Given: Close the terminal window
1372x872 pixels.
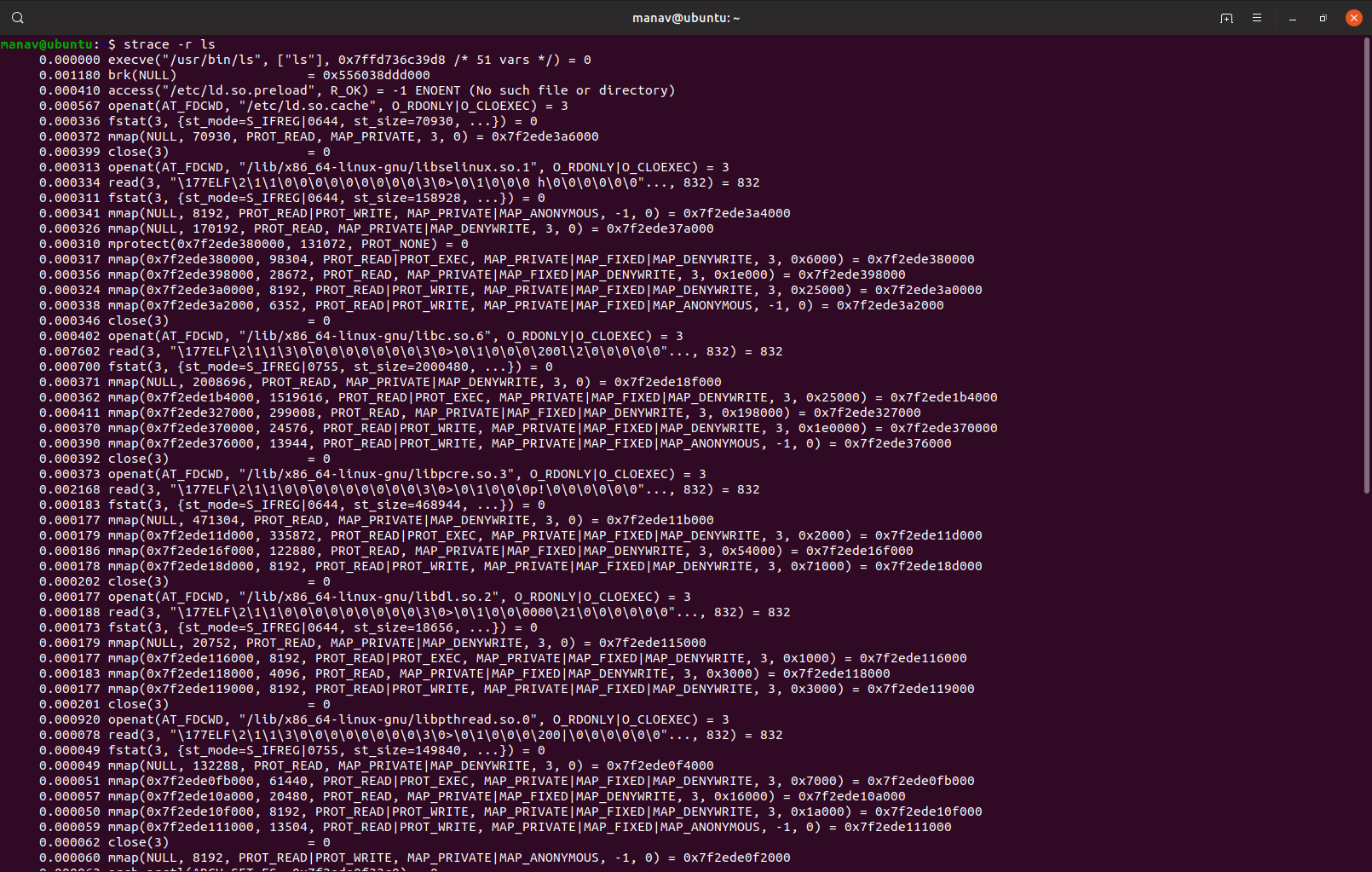Looking at the screenshot, I should [1354, 18].
